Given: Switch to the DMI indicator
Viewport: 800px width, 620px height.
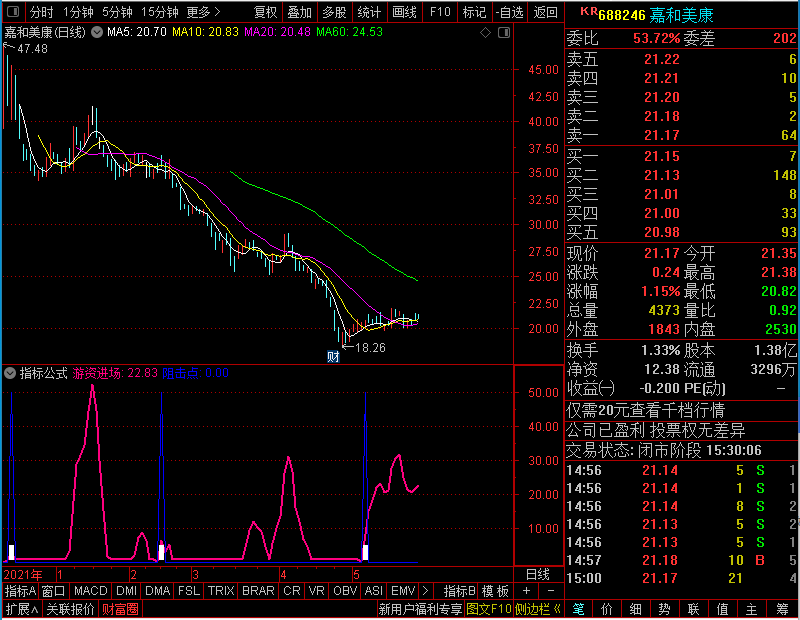Looking at the screenshot, I should pyautogui.click(x=126, y=591).
